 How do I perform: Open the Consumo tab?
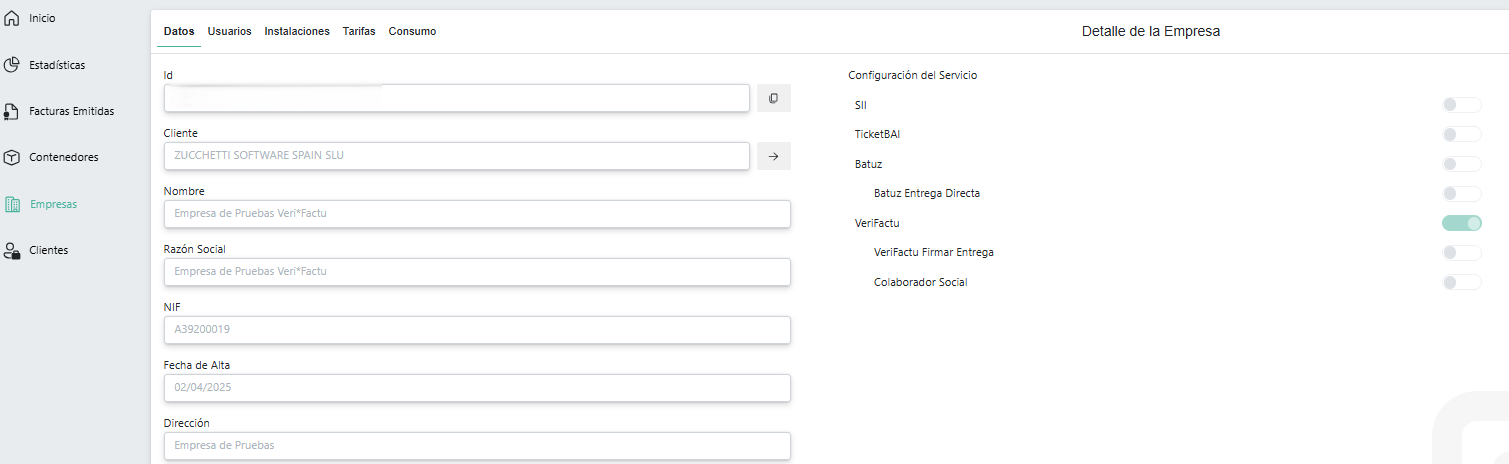tap(412, 31)
